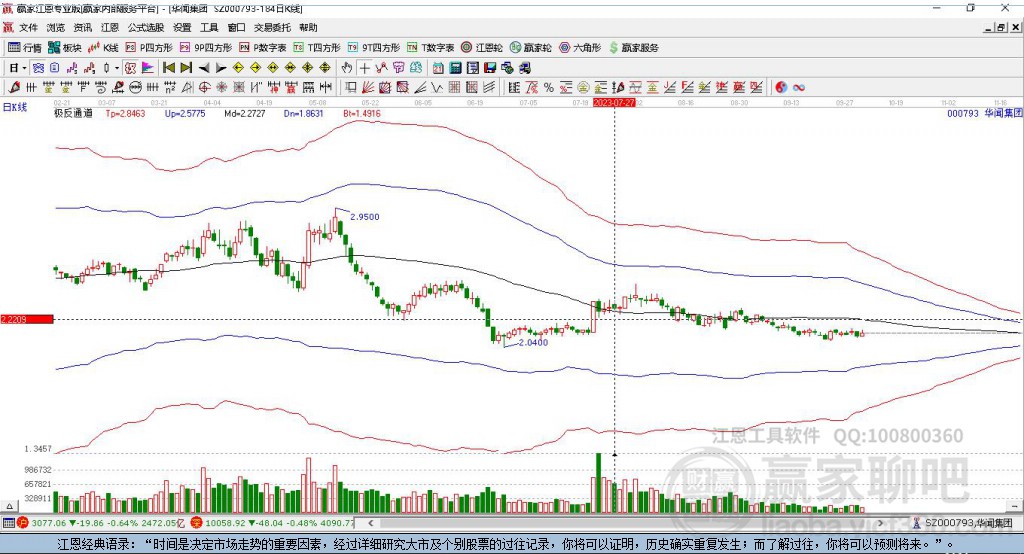This screenshot has width=1024, height=554.
Task: Select the zigzag wave line tool
Action: click(x=437, y=87)
